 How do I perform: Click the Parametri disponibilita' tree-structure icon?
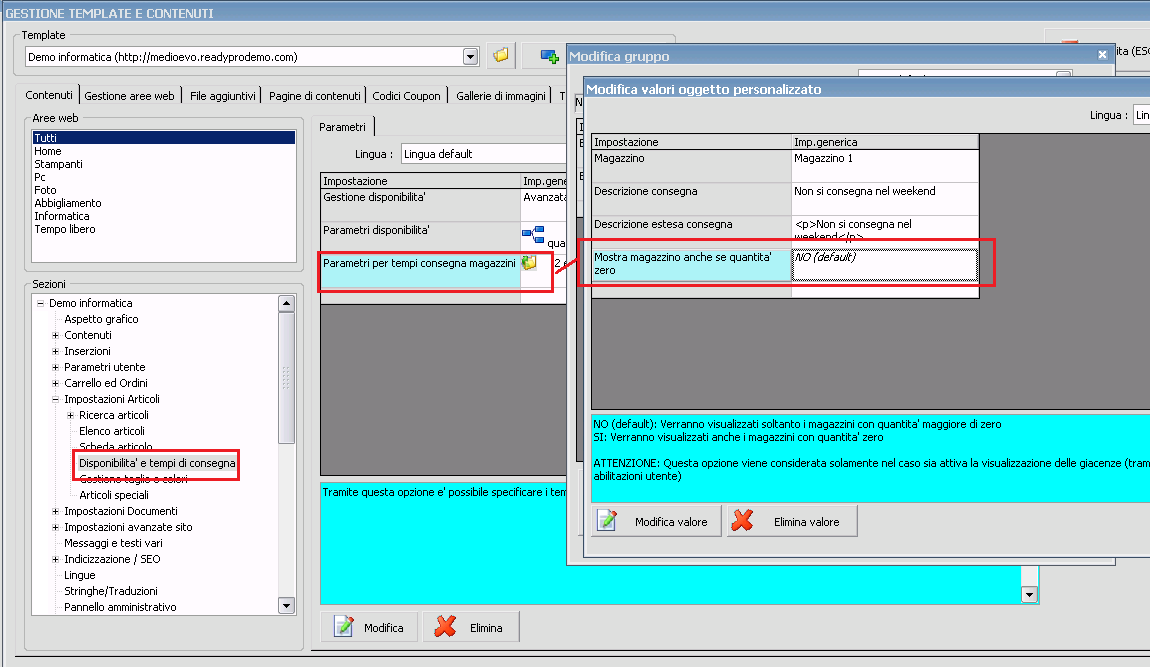[x=533, y=236]
